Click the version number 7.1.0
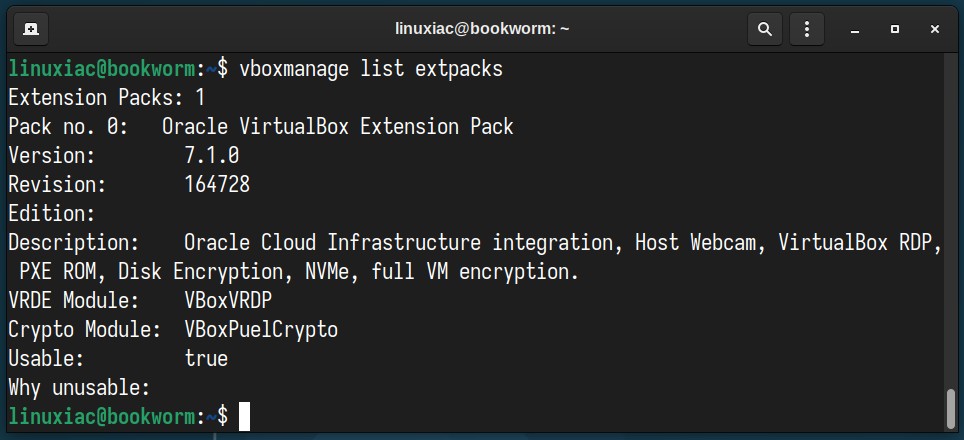 [211, 155]
